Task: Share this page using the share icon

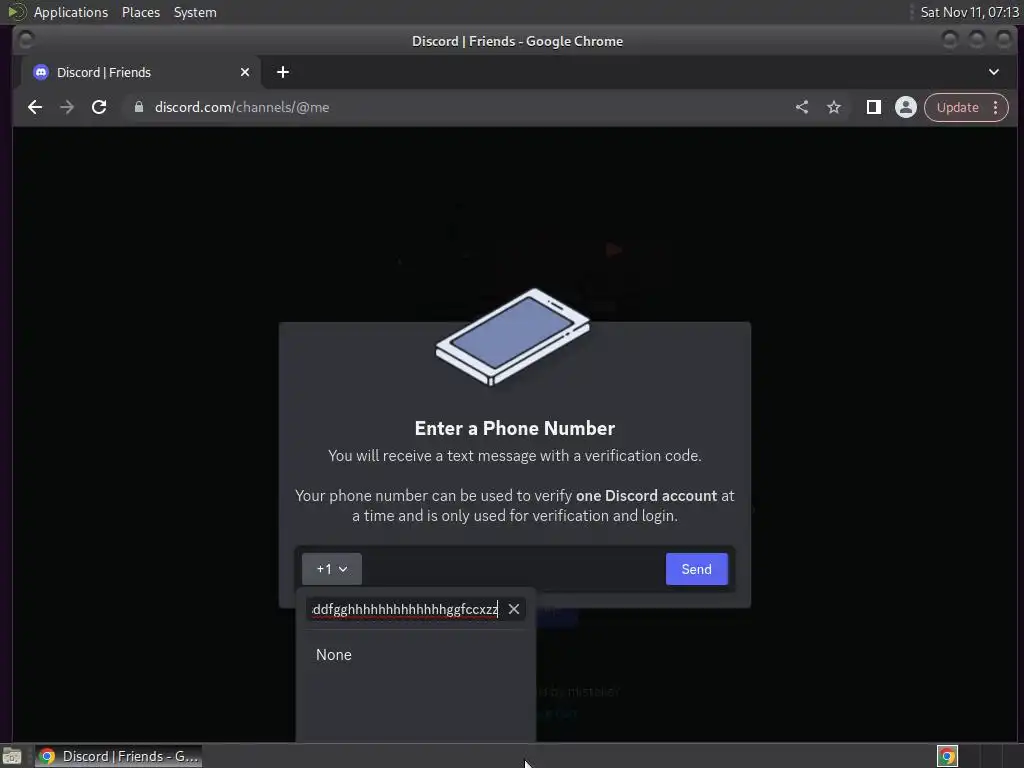Action: click(x=802, y=107)
